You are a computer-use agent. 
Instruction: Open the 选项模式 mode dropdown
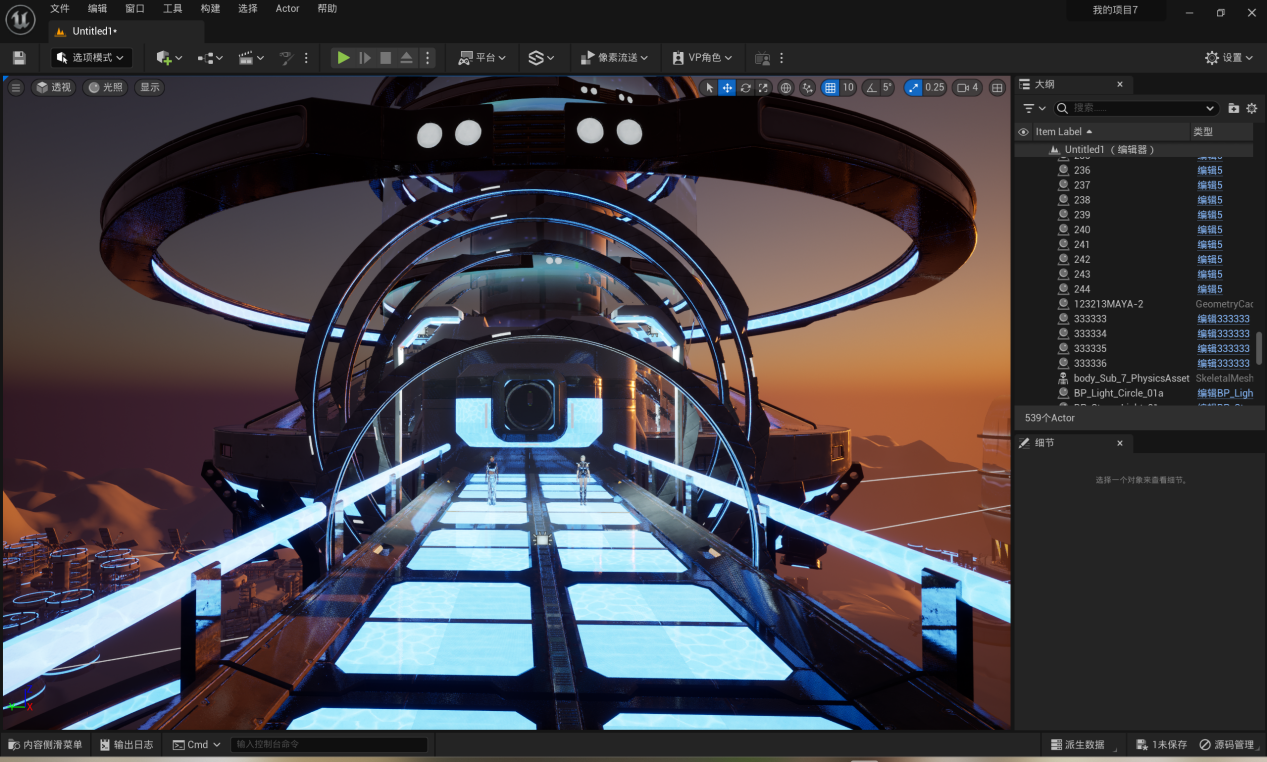pyautogui.click(x=91, y=58)
